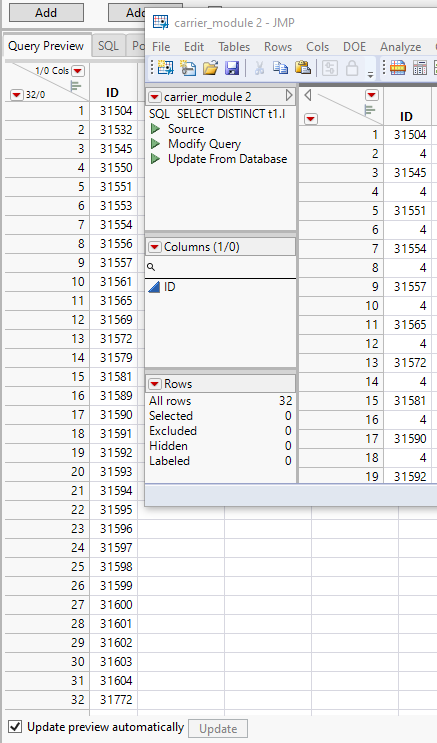This screenshot has height=743, width=437.
Task: Click the column list icon in Query Preview corner
Action: pyautogui.click(x=75, y=86)
